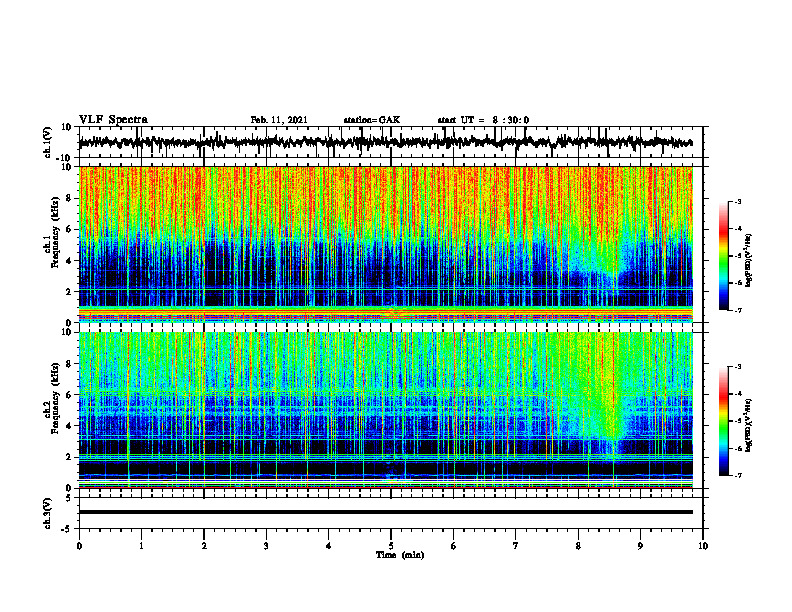Click time-axis tick label '2'
The height and width of the screenshot is (612, 792).
(x=204, y=546)
